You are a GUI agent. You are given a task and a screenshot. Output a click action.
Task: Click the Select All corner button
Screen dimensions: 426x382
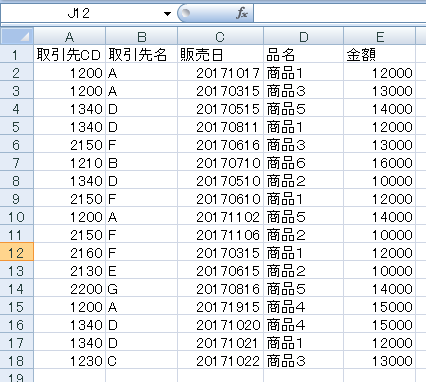click(17, 36)
